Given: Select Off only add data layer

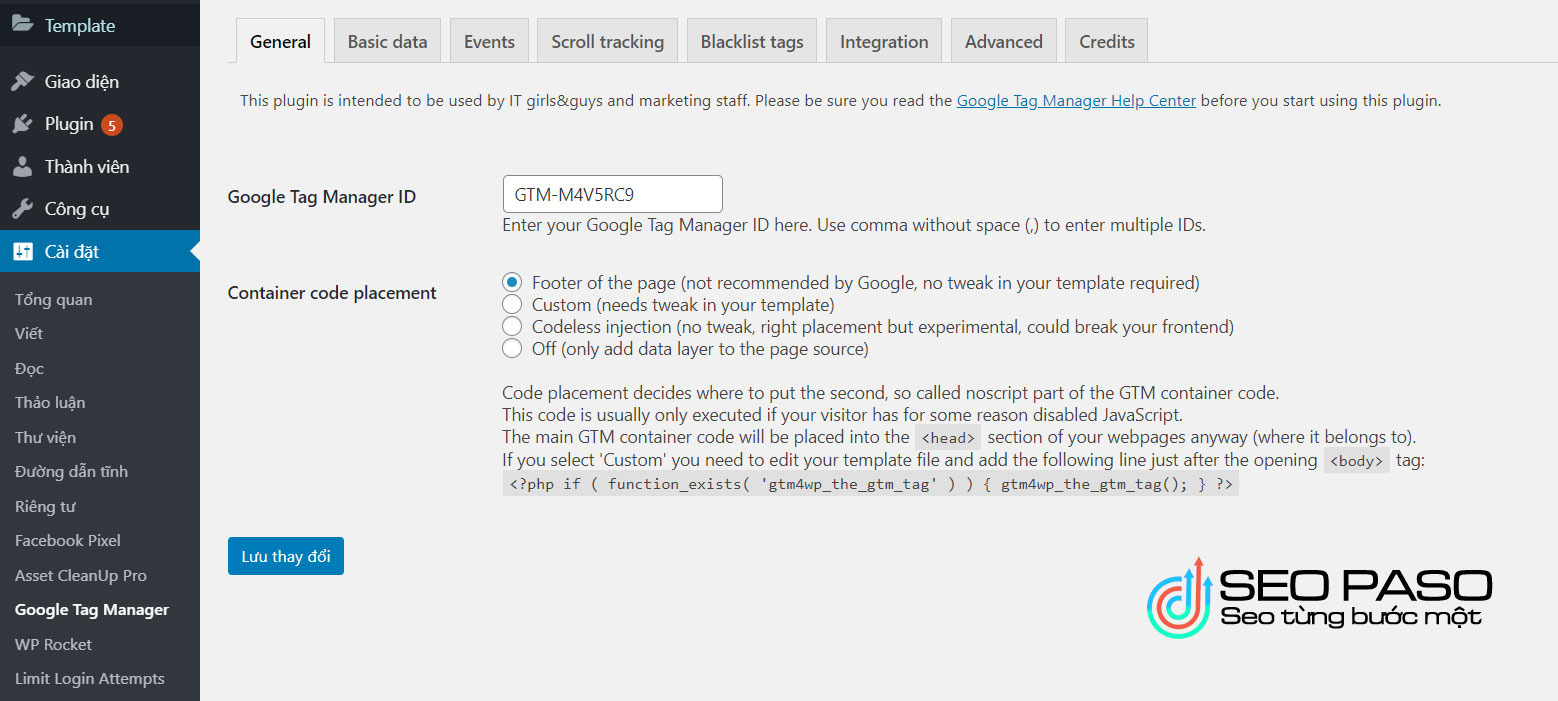Looking at the screenshot, I should [x=512, y=348].
